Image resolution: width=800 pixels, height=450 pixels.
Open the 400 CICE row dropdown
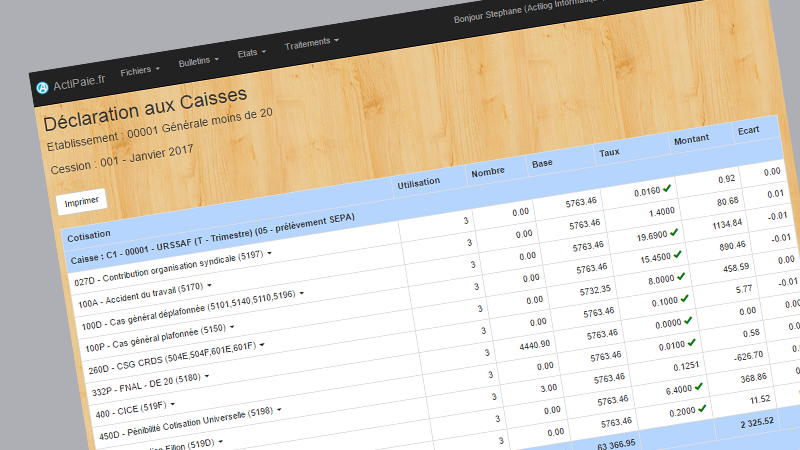click(x=173, y=405)
